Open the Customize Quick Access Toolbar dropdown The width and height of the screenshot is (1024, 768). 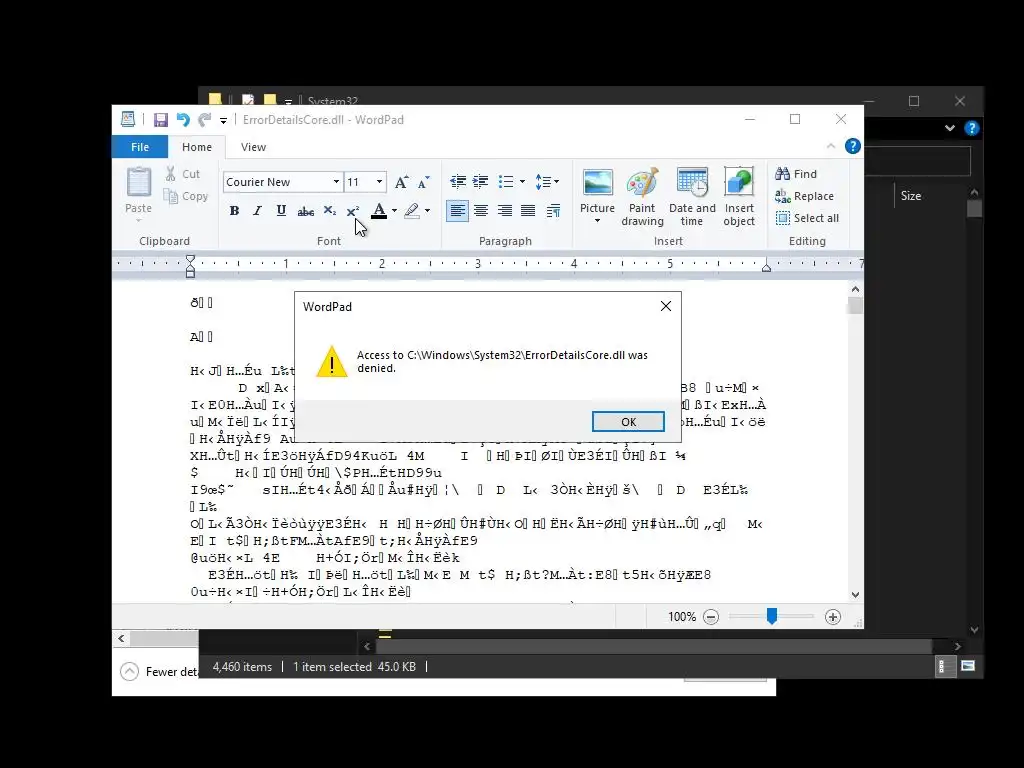pos(223,120)
